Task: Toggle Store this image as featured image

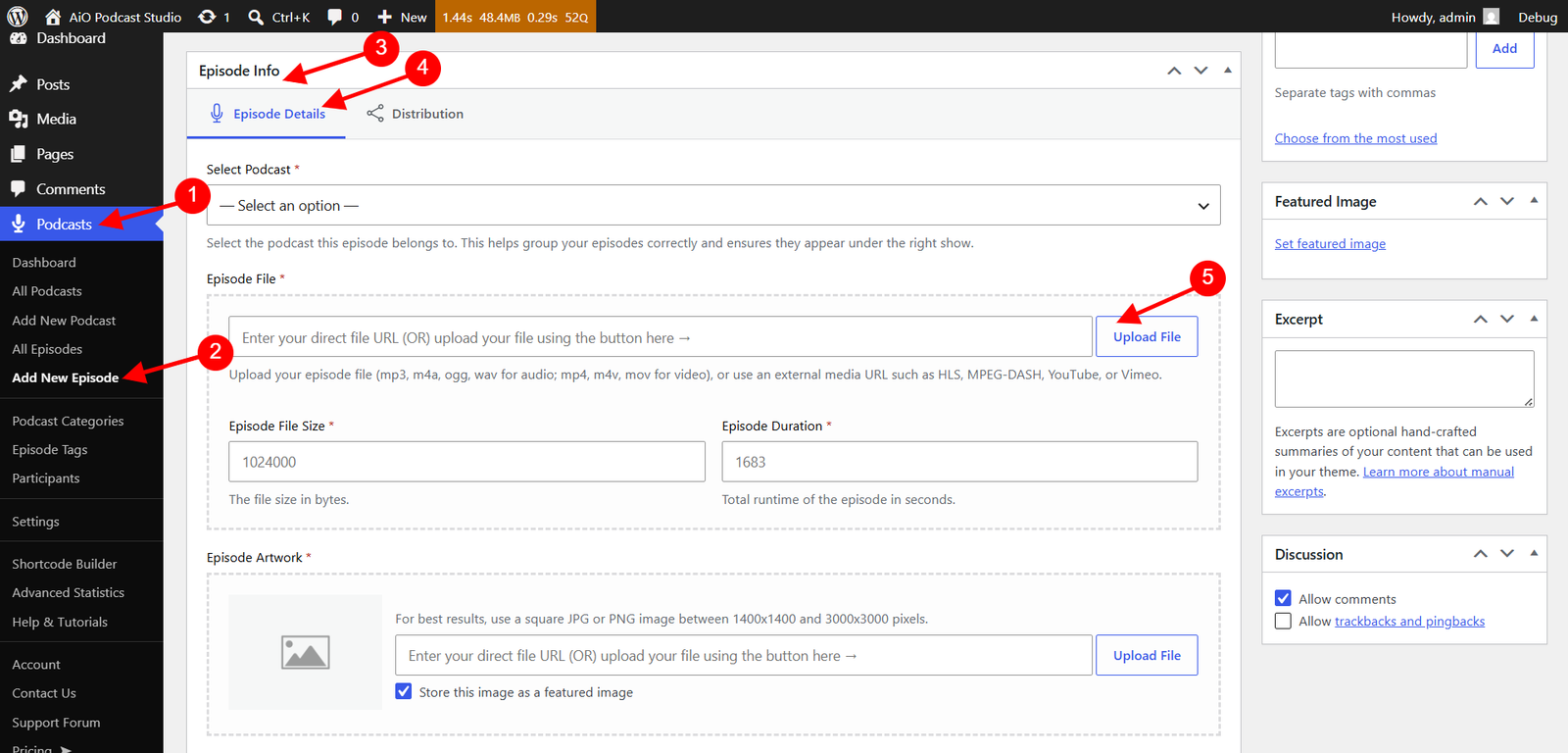Action: point(404,691)
